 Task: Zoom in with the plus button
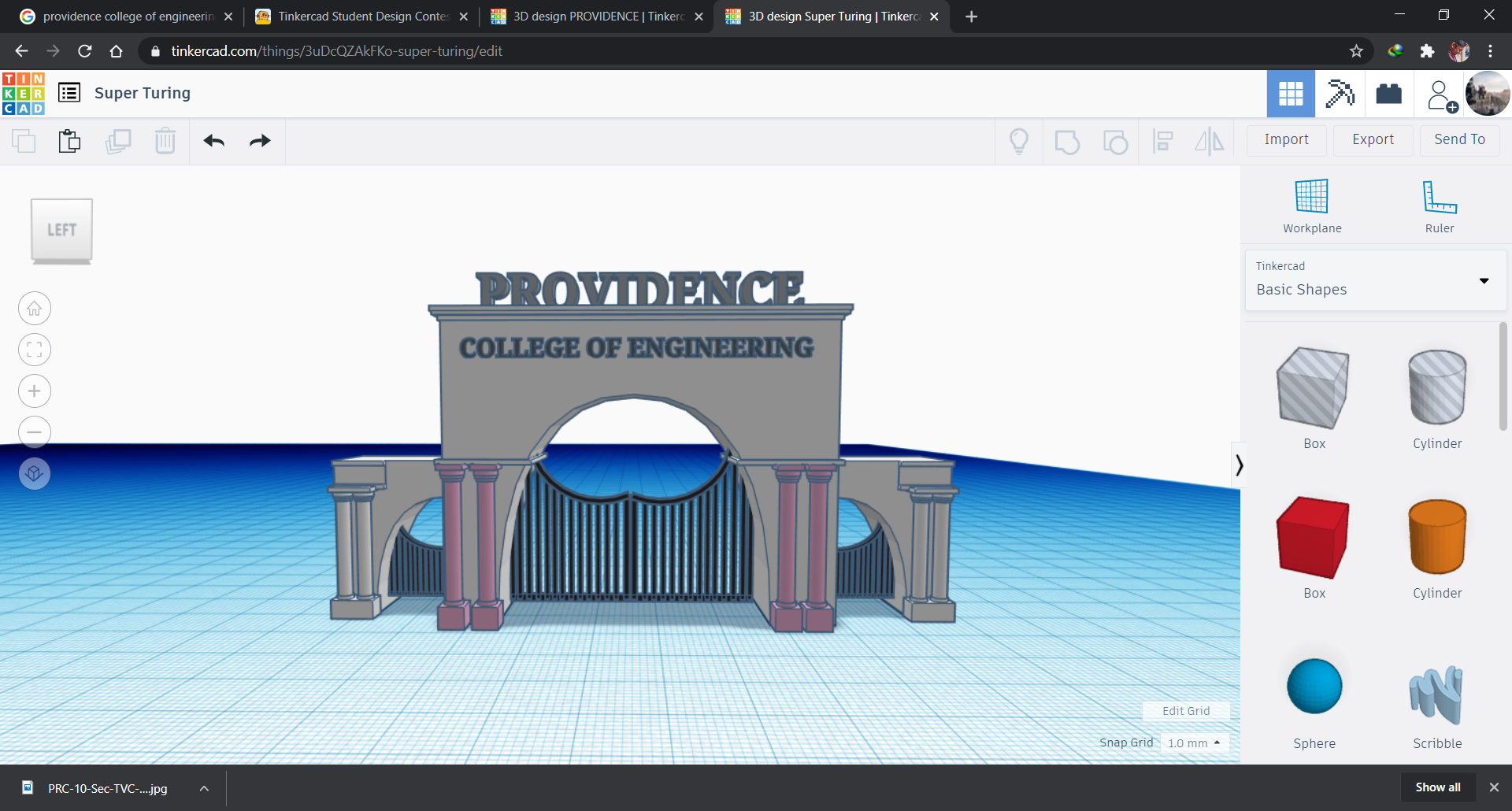pyautogui.click(x=35, y=391)
